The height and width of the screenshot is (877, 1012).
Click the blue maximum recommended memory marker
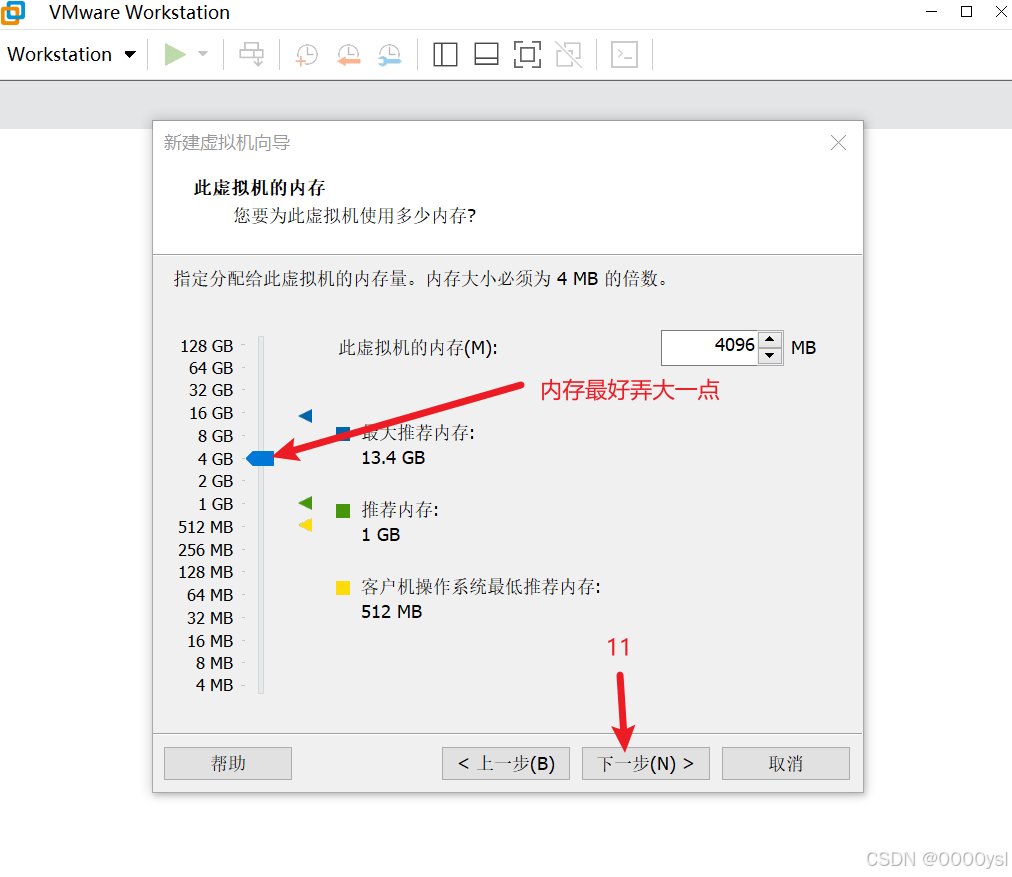(306, 416)
